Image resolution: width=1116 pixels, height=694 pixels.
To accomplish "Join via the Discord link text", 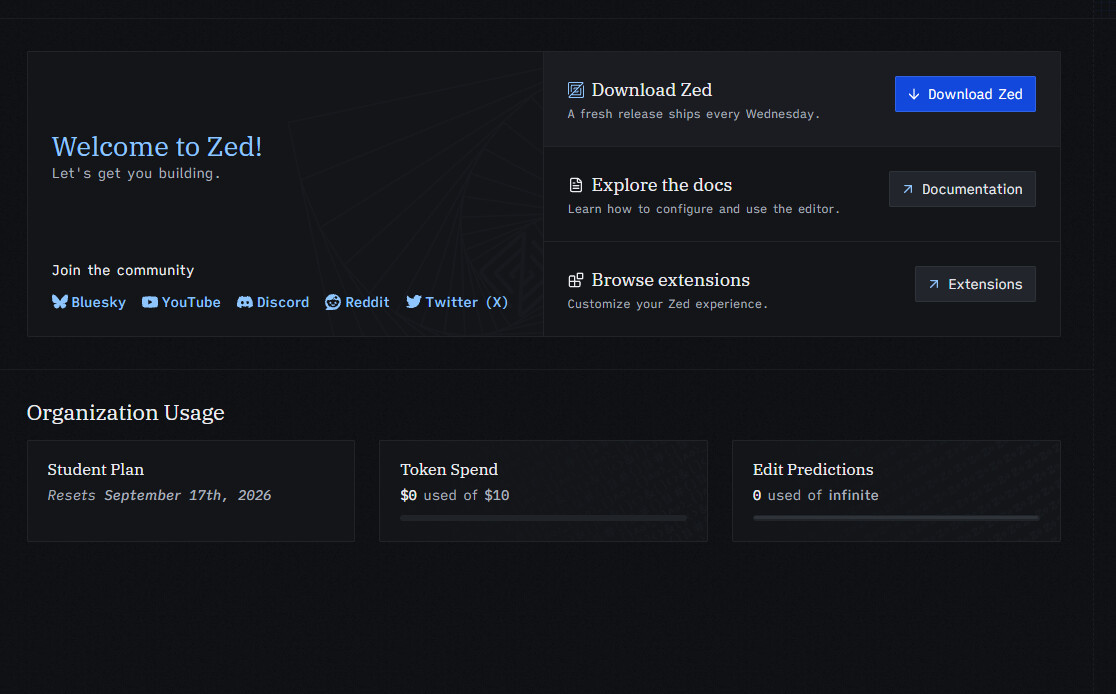I will pos(283,302).
